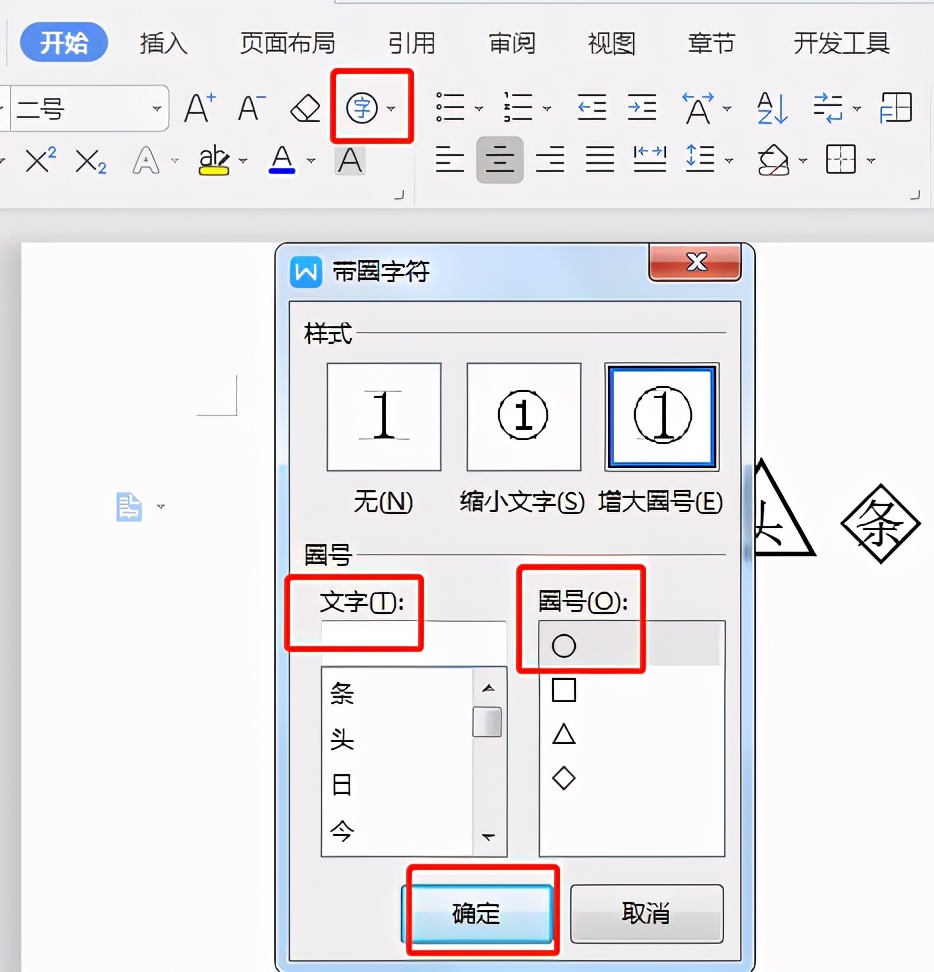Click the sort A-Z icon
934x972 pixels.
(x=772, y=108)
